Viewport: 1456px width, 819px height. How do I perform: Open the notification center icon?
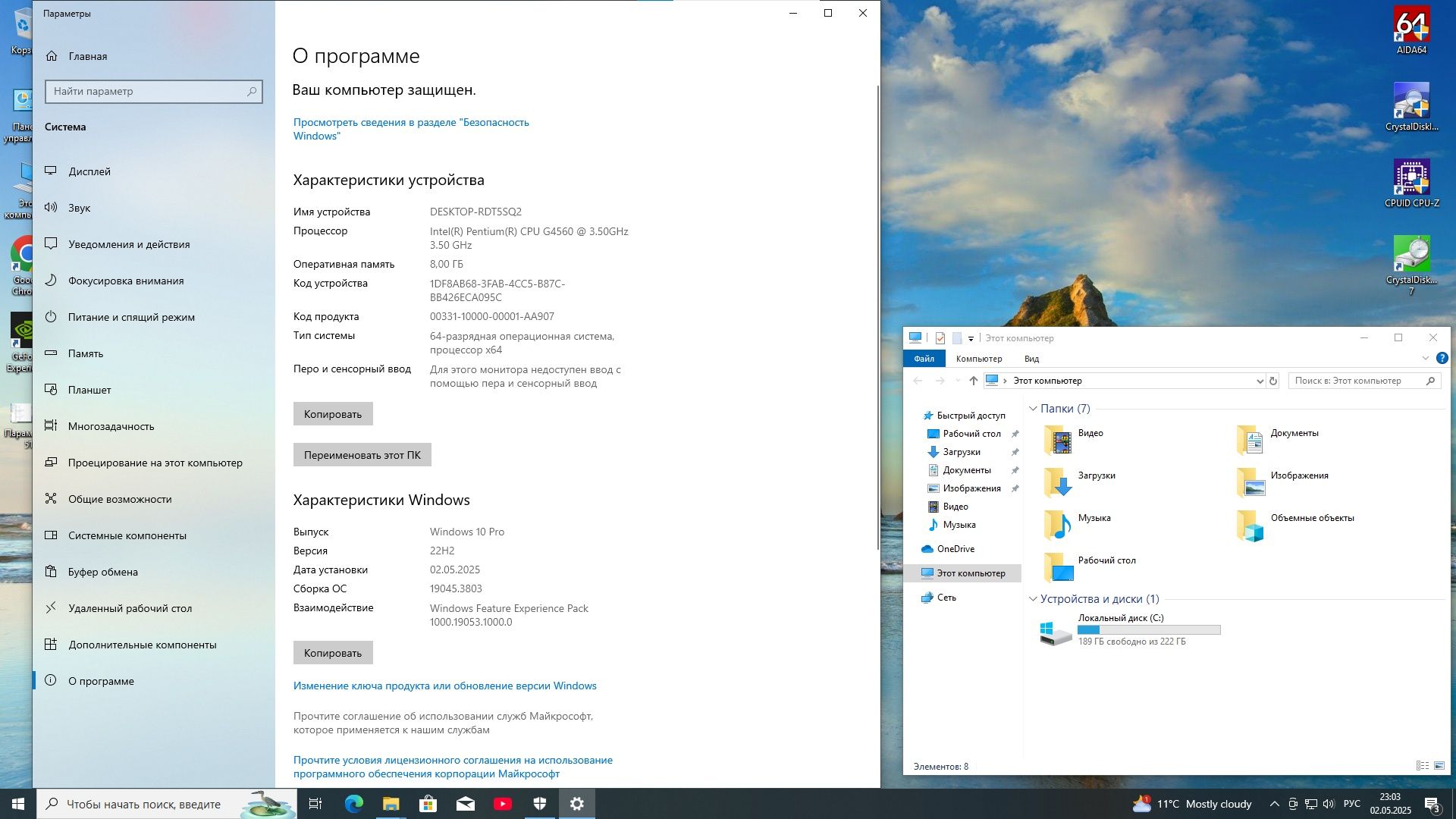point(1432,804)
